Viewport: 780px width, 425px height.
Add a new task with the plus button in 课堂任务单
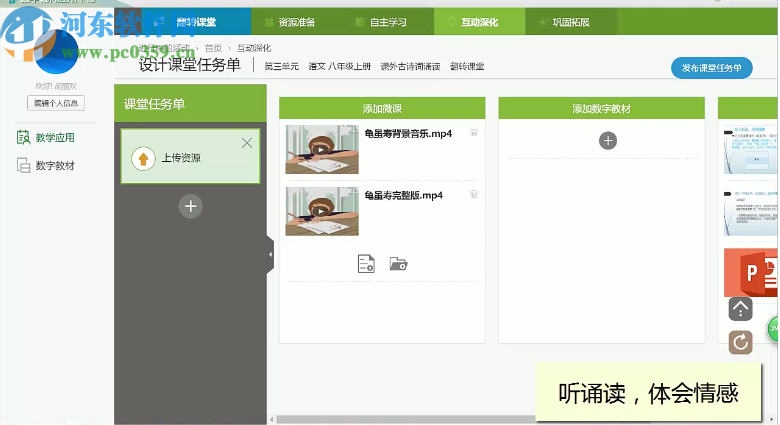191,206
